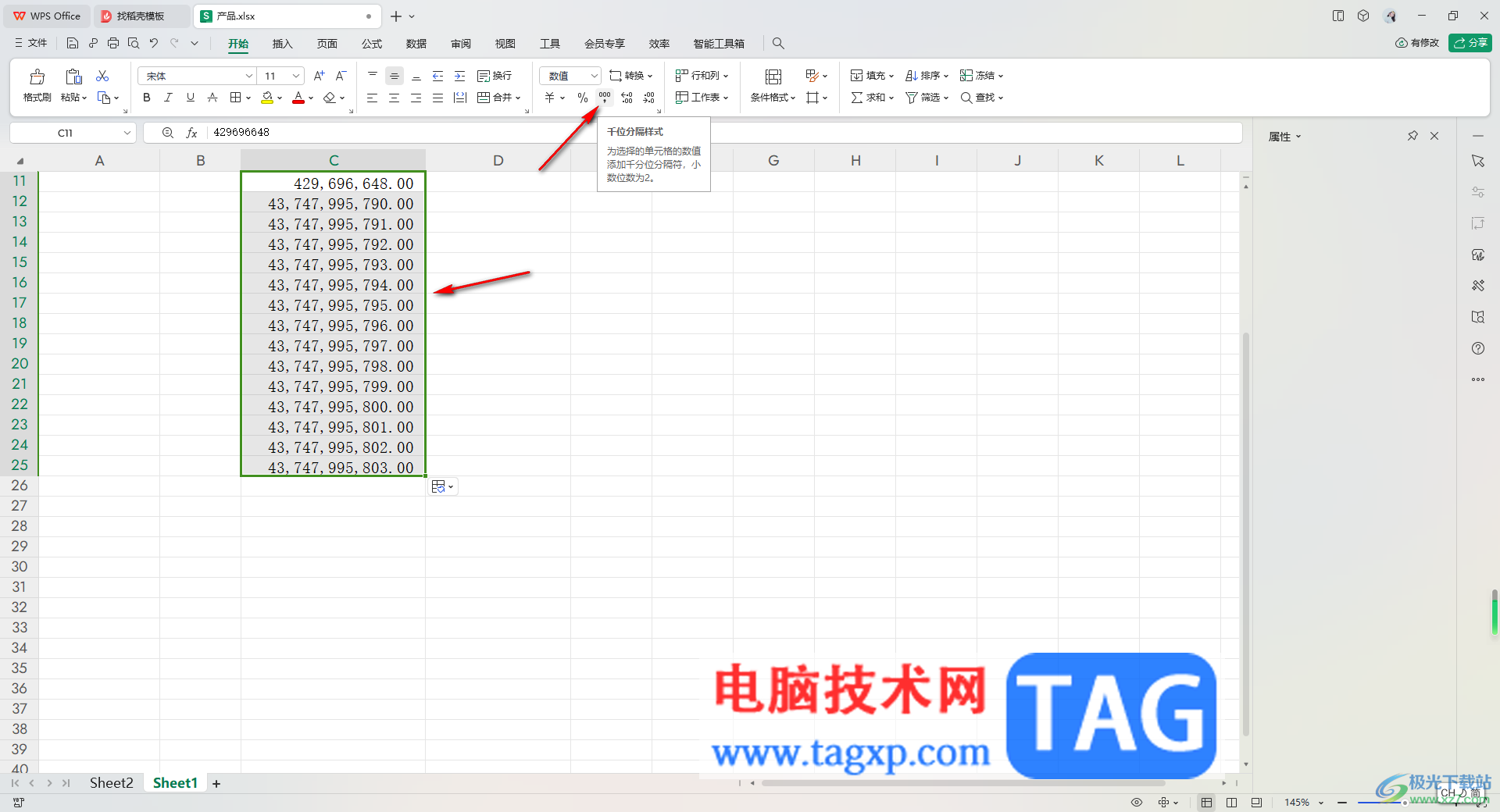Click the search magnifier in menu bar
This screenshot has width=1500, height=812.
(778, 43)
